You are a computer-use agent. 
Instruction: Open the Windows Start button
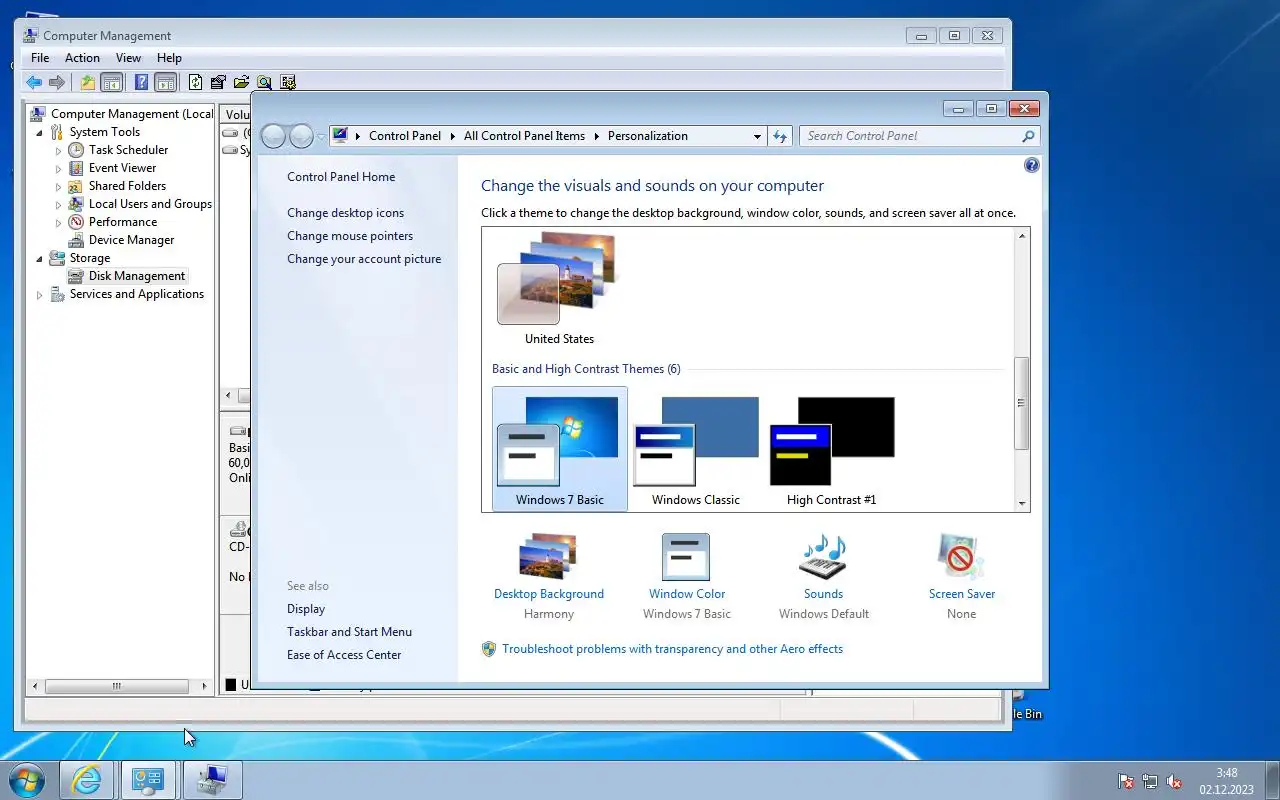[x=27, y=779]
